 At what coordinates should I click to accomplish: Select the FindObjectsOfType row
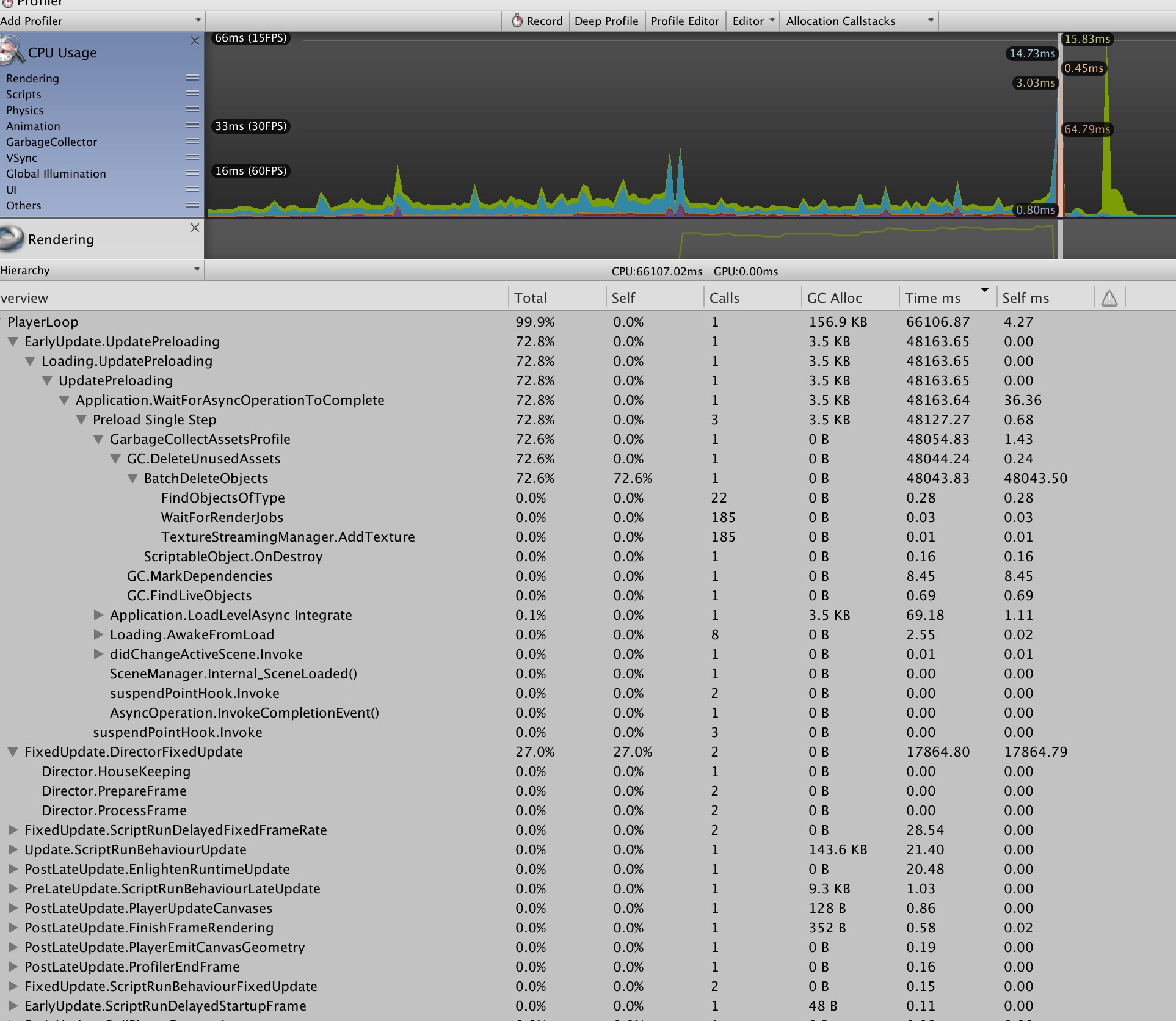coord(588,498)
